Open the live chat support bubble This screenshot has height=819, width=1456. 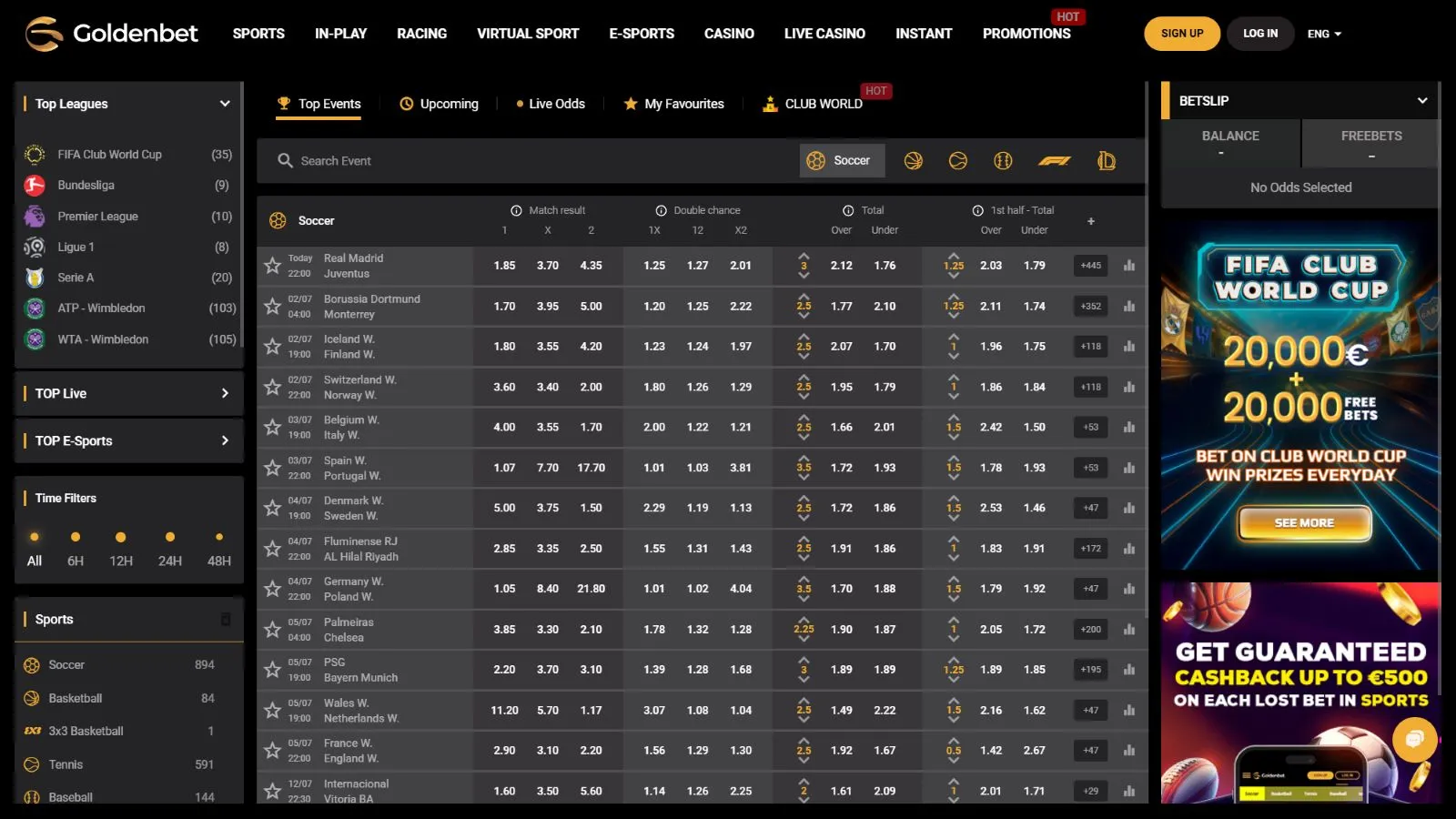tap(1414, 739)
